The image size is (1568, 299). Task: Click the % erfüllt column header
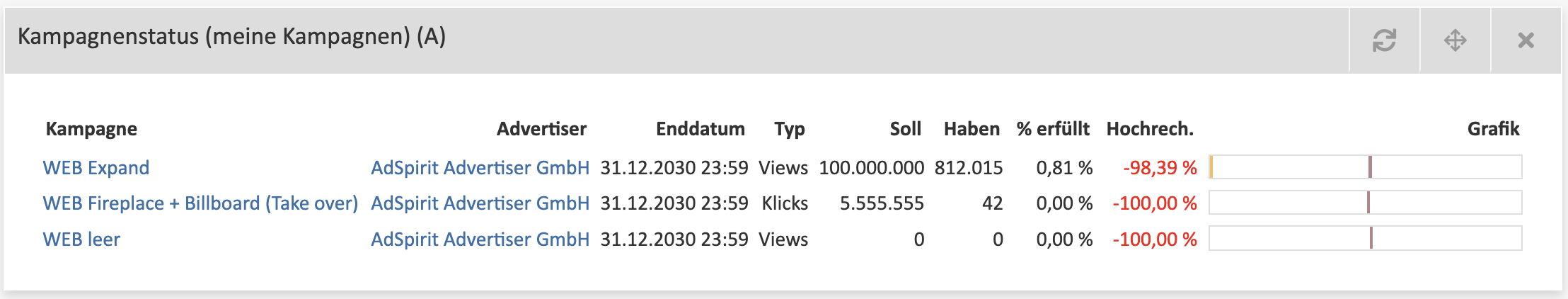pos(1053,129)
